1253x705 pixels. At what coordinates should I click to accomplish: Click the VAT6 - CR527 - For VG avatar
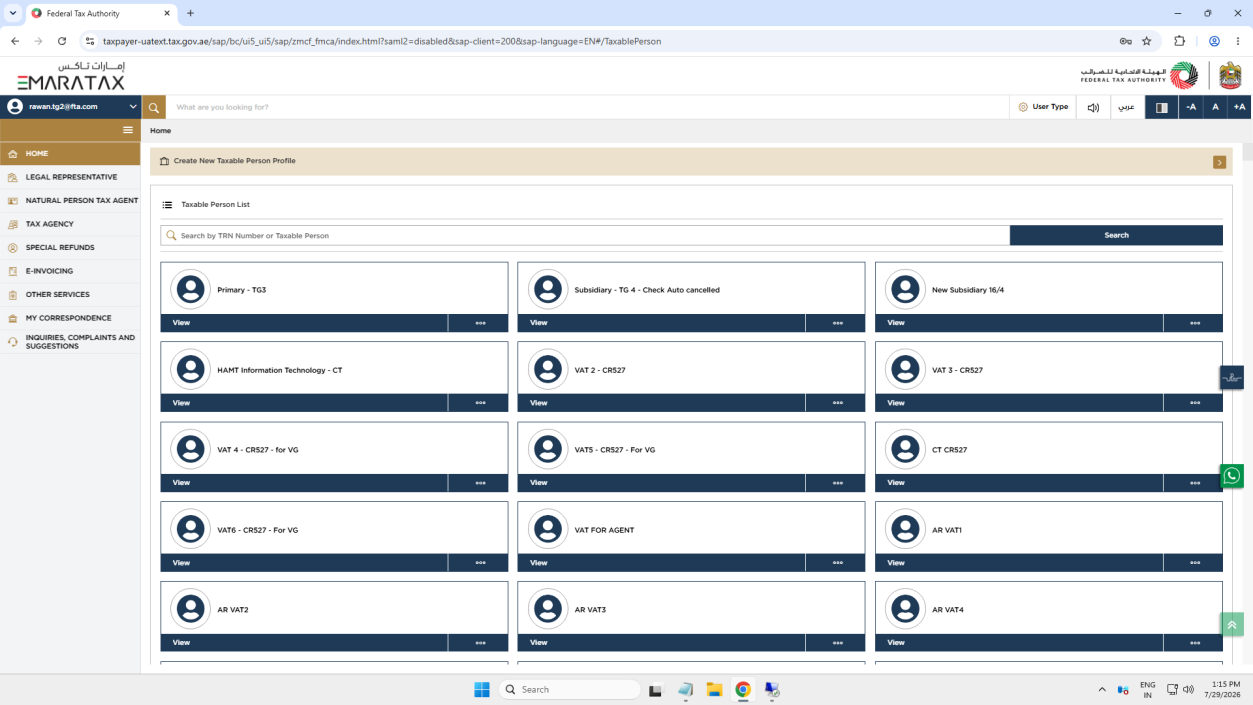click(190, 529)
